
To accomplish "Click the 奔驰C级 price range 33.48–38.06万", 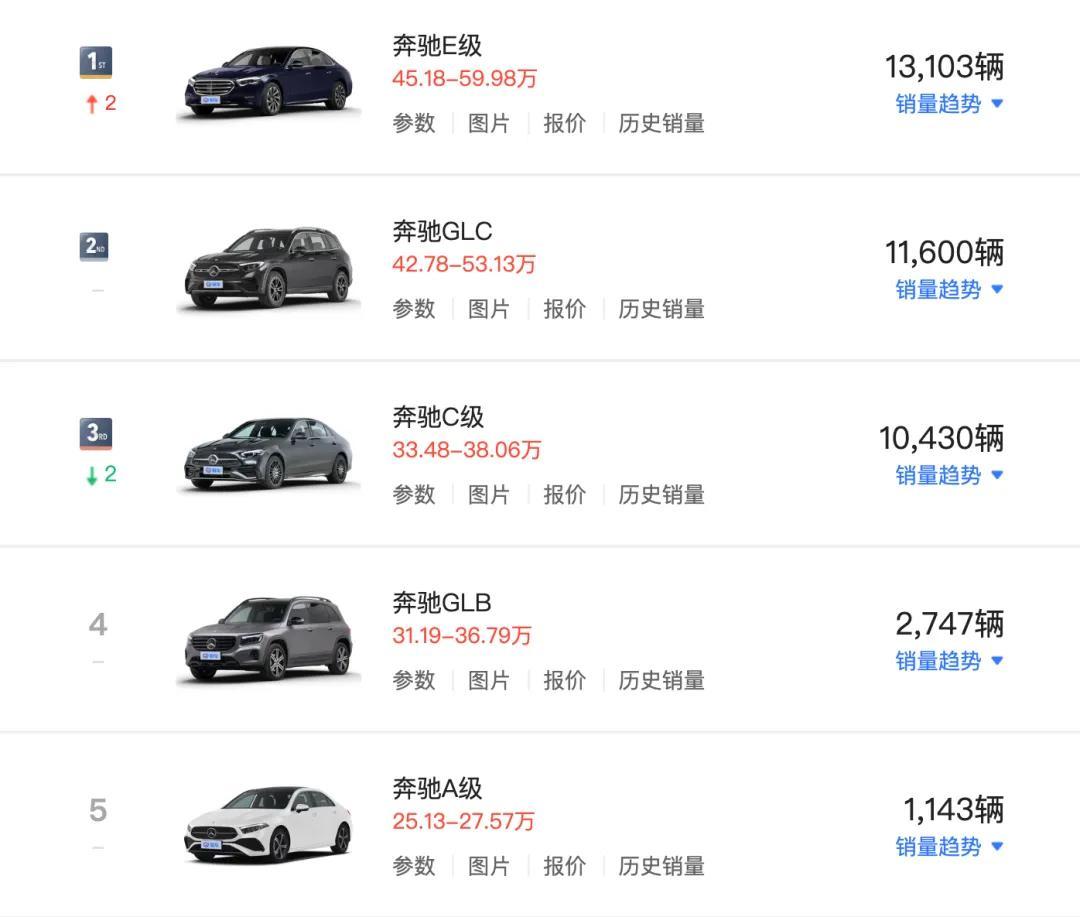I will coord(466,450).
